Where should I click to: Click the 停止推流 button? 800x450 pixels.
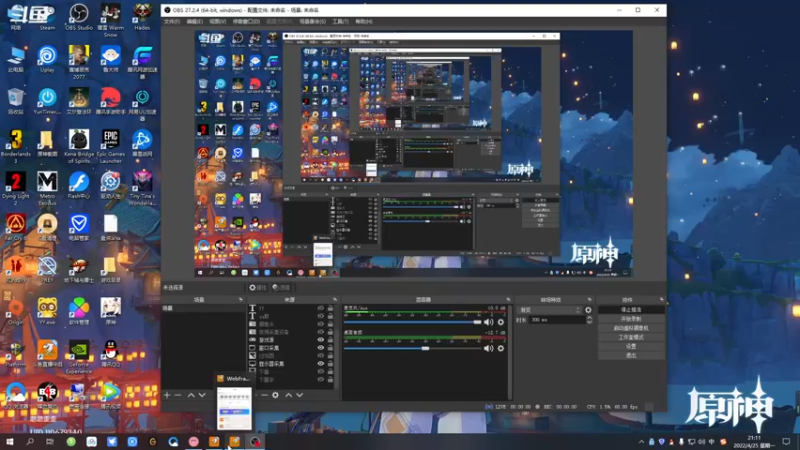[x=631, y=310]
